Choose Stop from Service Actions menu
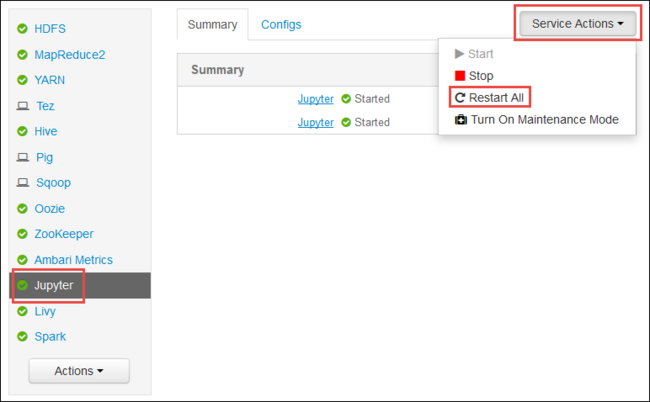 (x=480, y=76)
